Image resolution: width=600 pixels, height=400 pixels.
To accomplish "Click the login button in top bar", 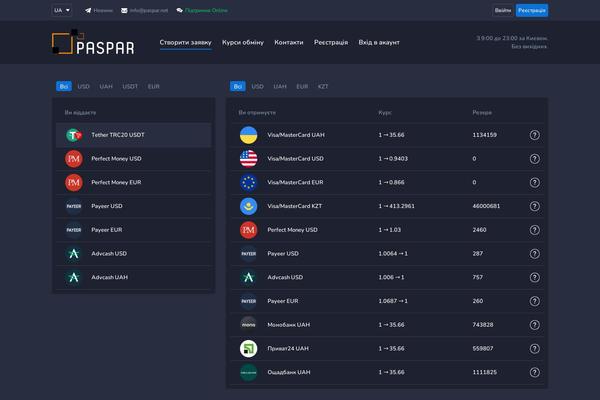I will (503, 10).
